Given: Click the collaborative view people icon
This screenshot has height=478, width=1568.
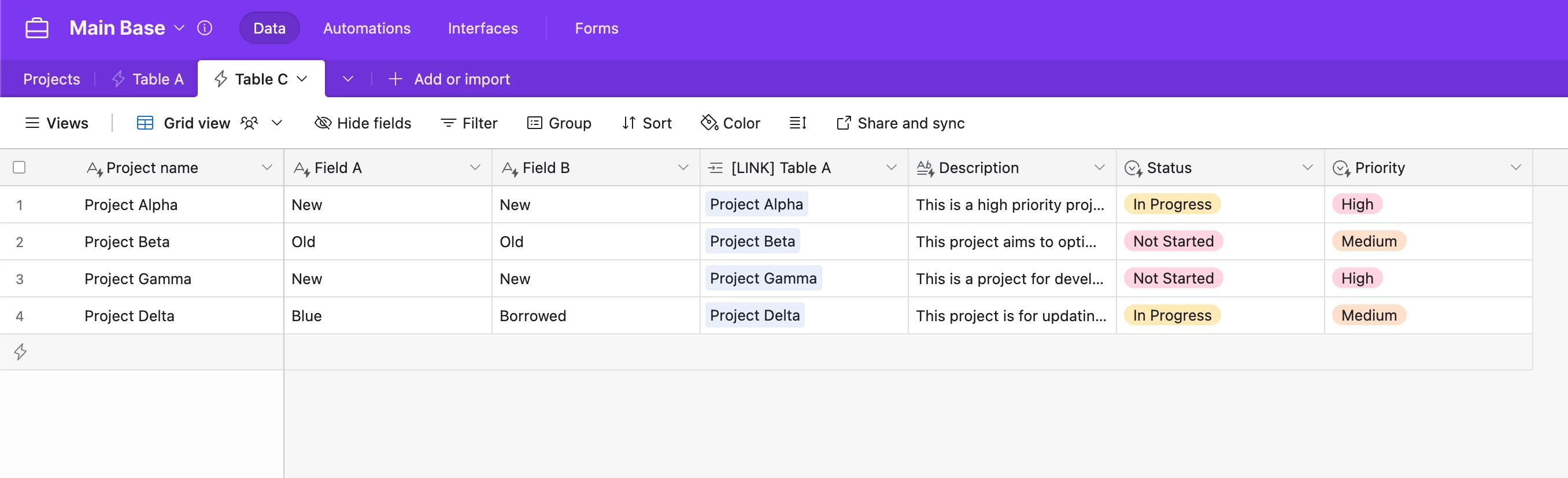Looking at the screenshot, I should tap(250, 123).
